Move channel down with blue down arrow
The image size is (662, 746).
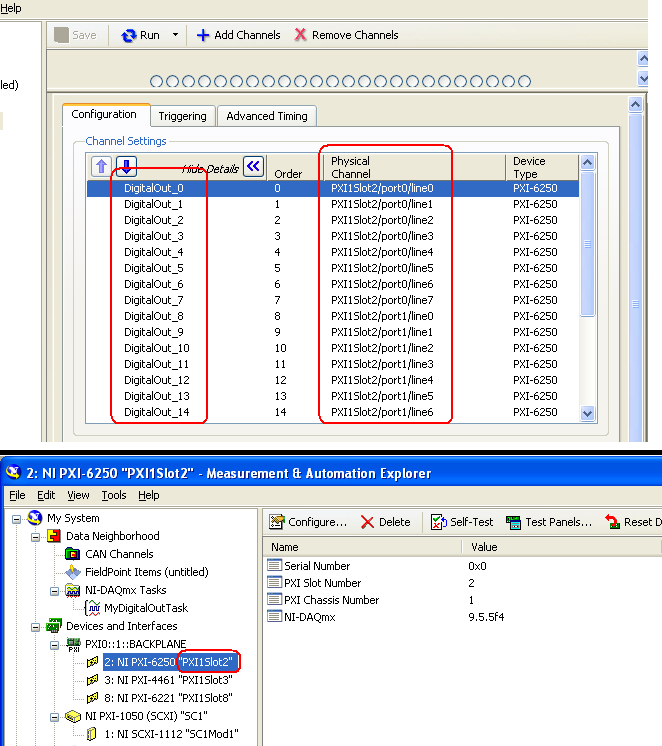pos(126,167)
